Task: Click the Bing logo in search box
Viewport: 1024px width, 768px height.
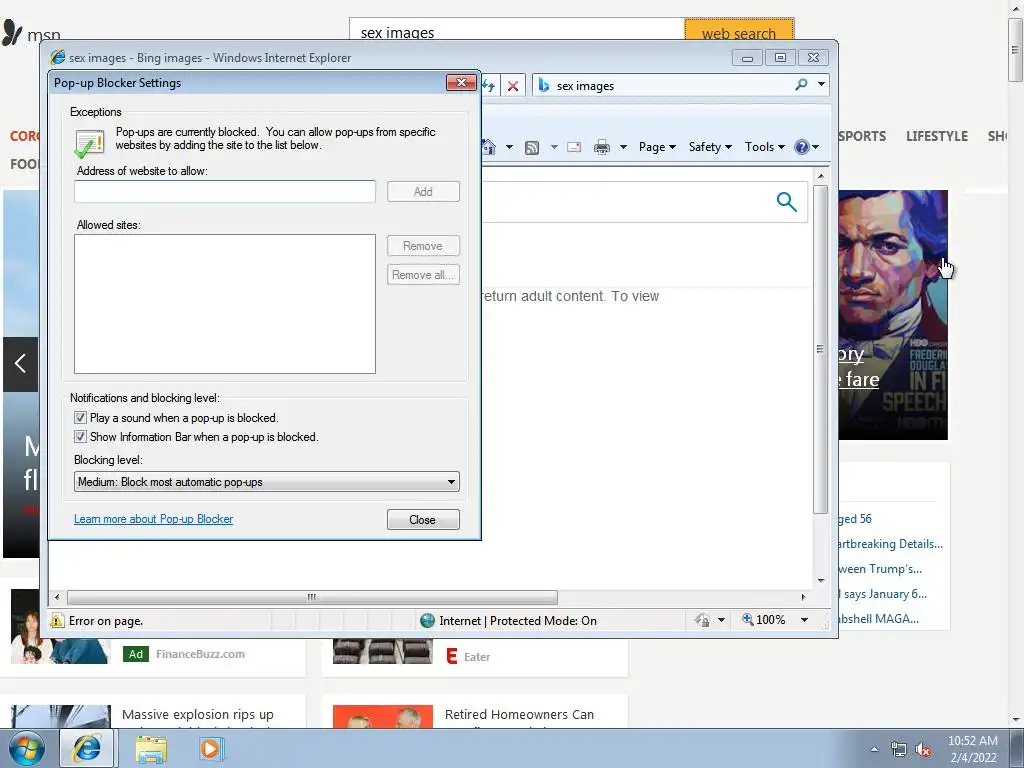Action: coord(543,85)
